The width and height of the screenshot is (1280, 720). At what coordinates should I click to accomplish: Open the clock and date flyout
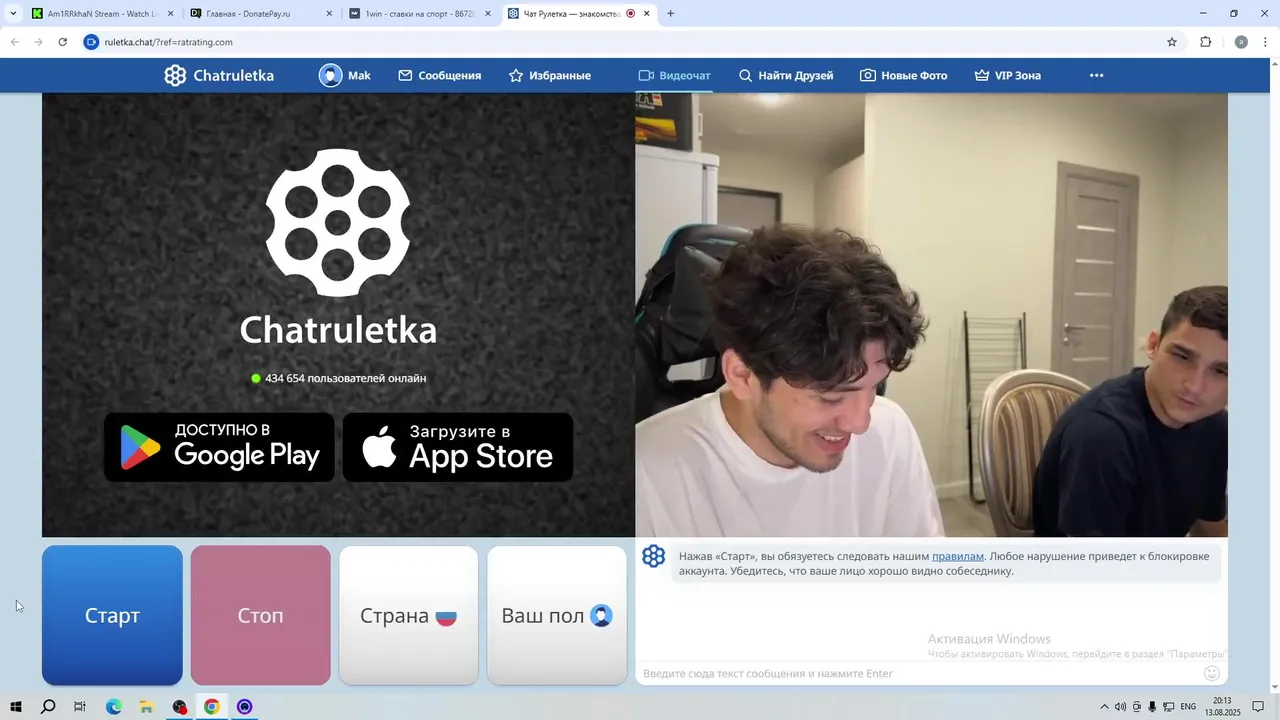point(1222,707)
